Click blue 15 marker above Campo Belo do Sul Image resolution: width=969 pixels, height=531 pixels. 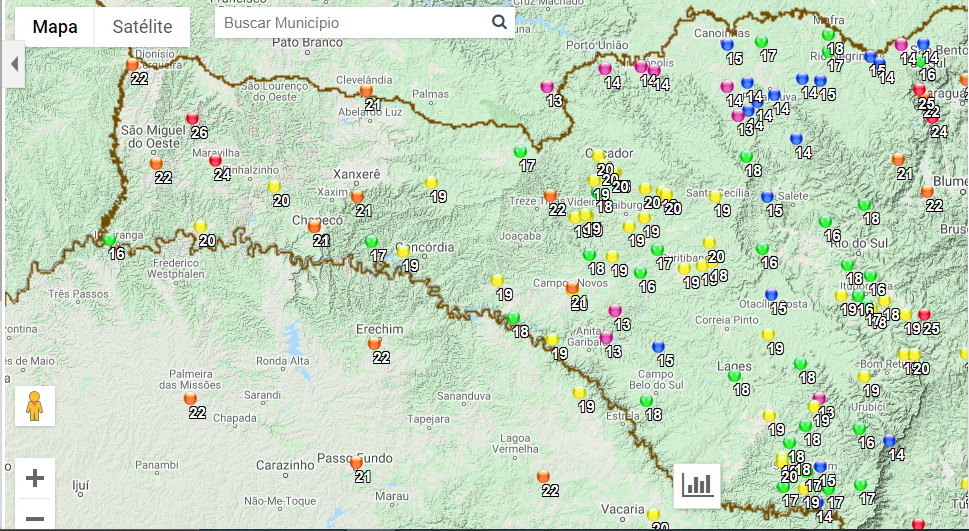tap(659, 347)
